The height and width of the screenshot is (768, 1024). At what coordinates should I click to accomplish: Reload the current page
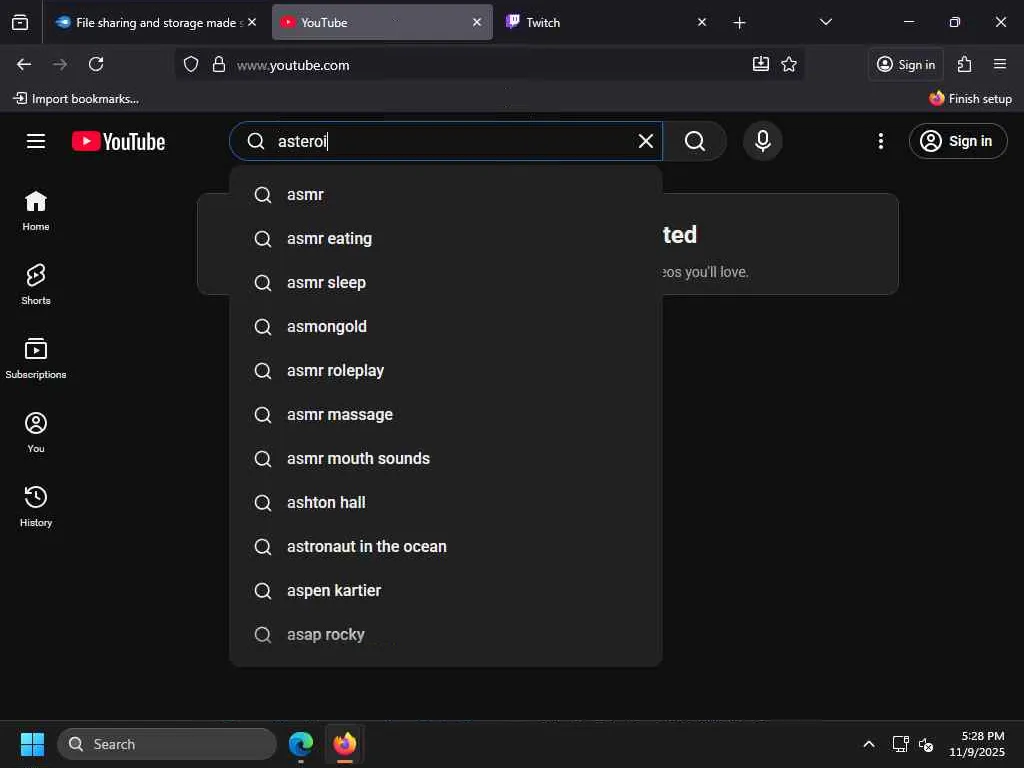click(96, 64)
